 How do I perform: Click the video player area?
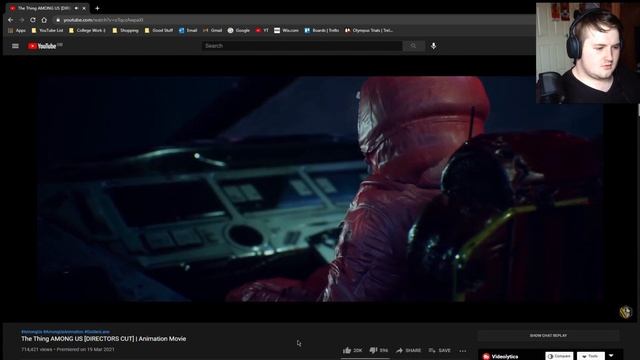pos(320,189)
